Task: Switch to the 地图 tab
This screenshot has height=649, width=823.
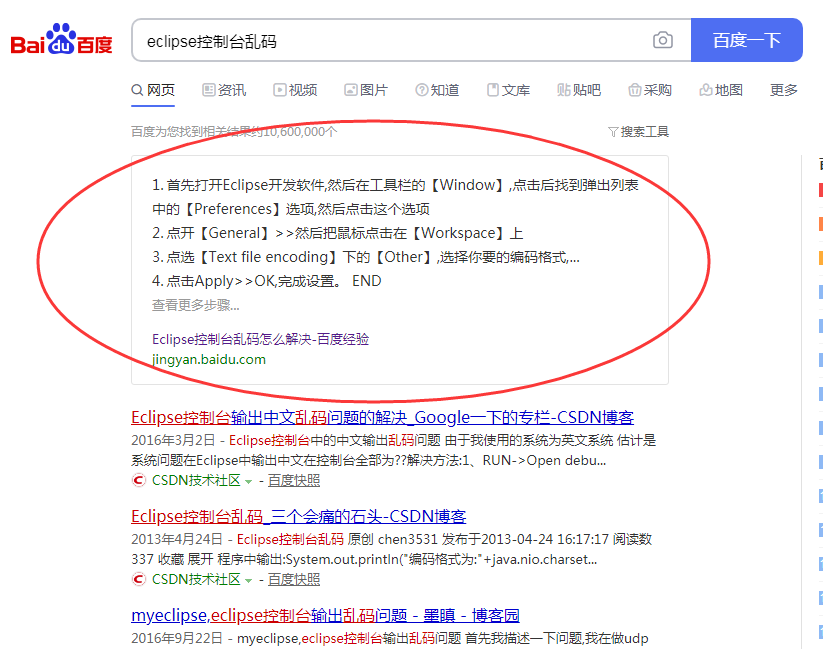Action: [x=721, y=90]
